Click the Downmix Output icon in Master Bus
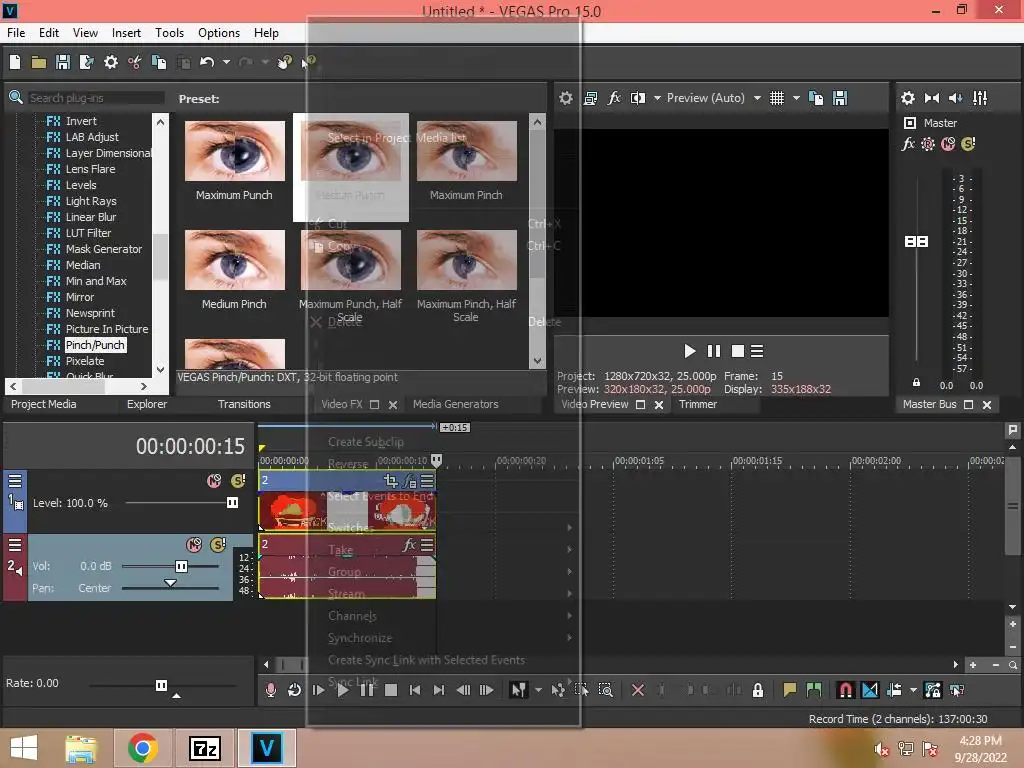Screen dimensions: 1024x768 [932, 98]
